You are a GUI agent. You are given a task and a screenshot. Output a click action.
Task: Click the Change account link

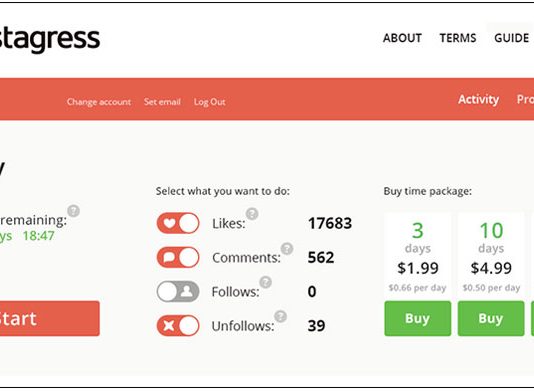point(99,102)
